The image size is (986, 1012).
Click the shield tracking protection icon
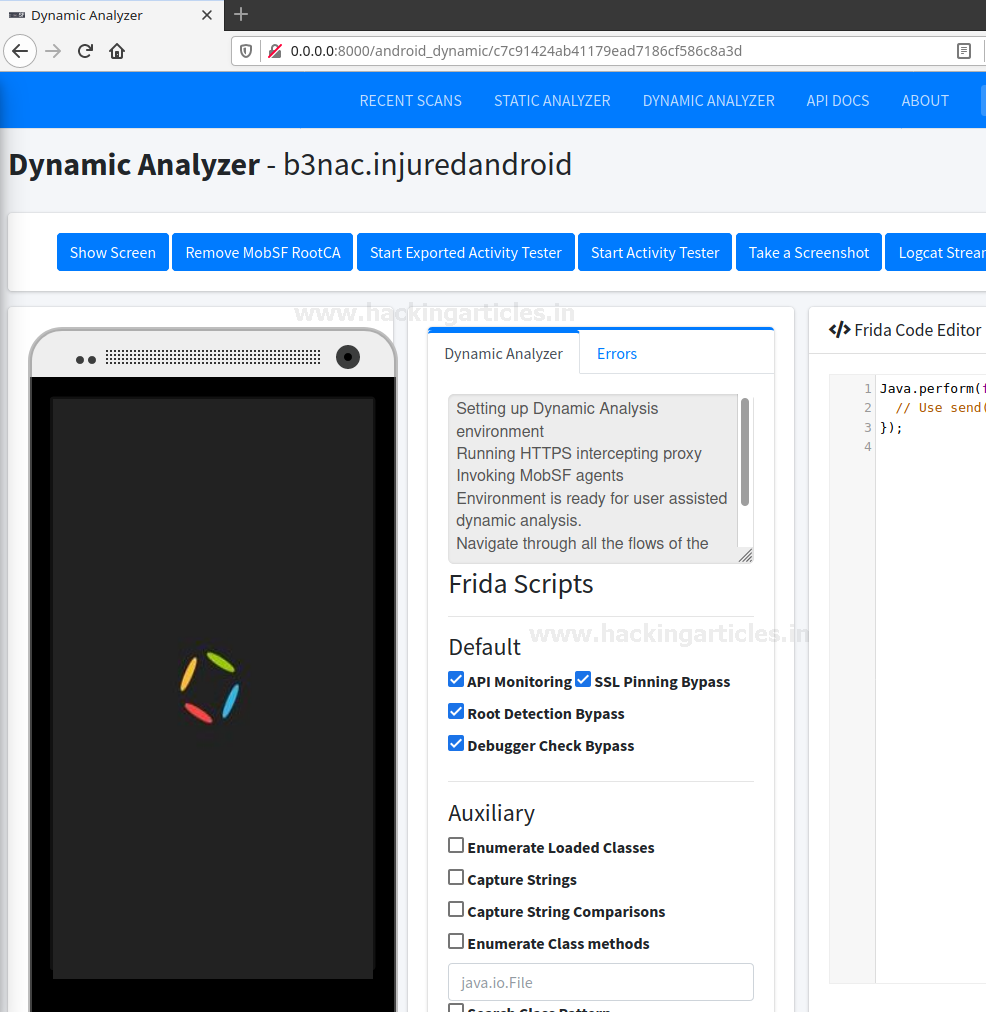[246, 51]
